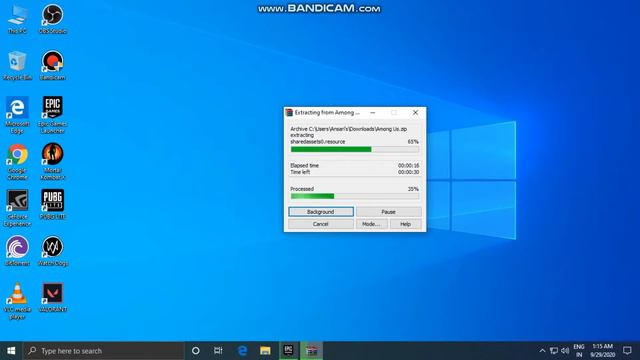Open File Explorer from taskbar

click(x=265, y=351)
